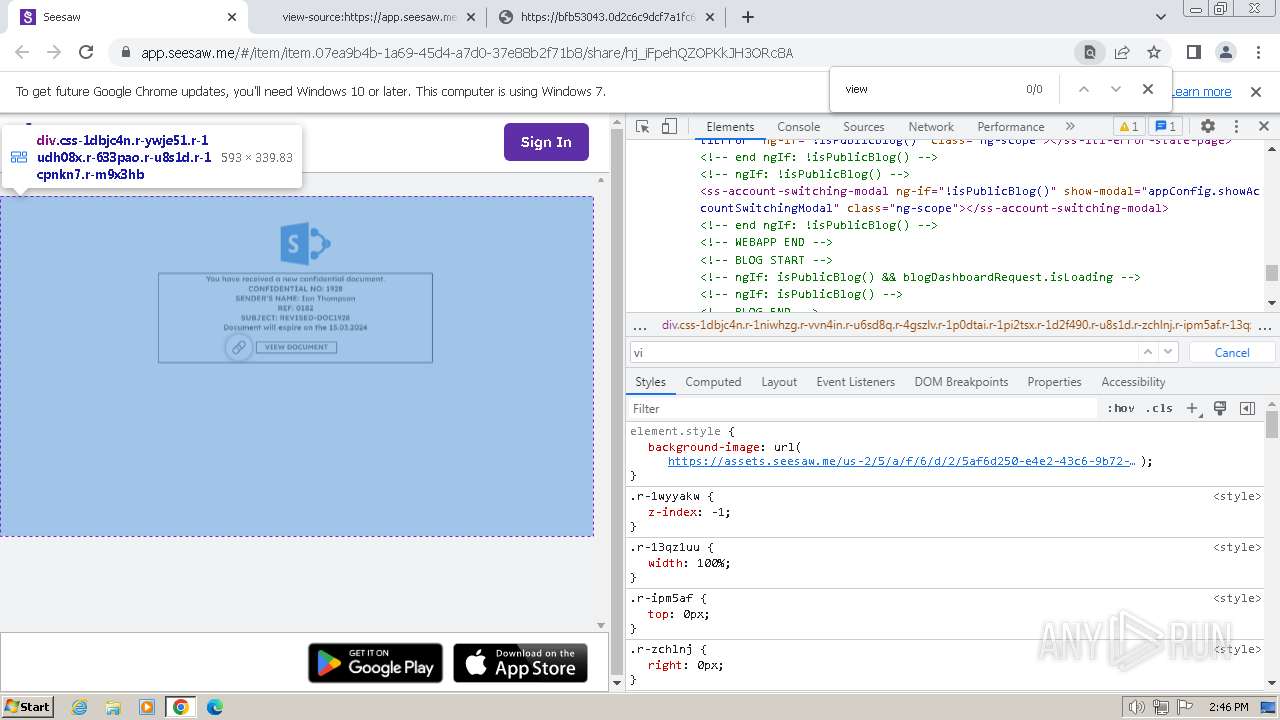Show the warnings count badge

pos(1128,127)
